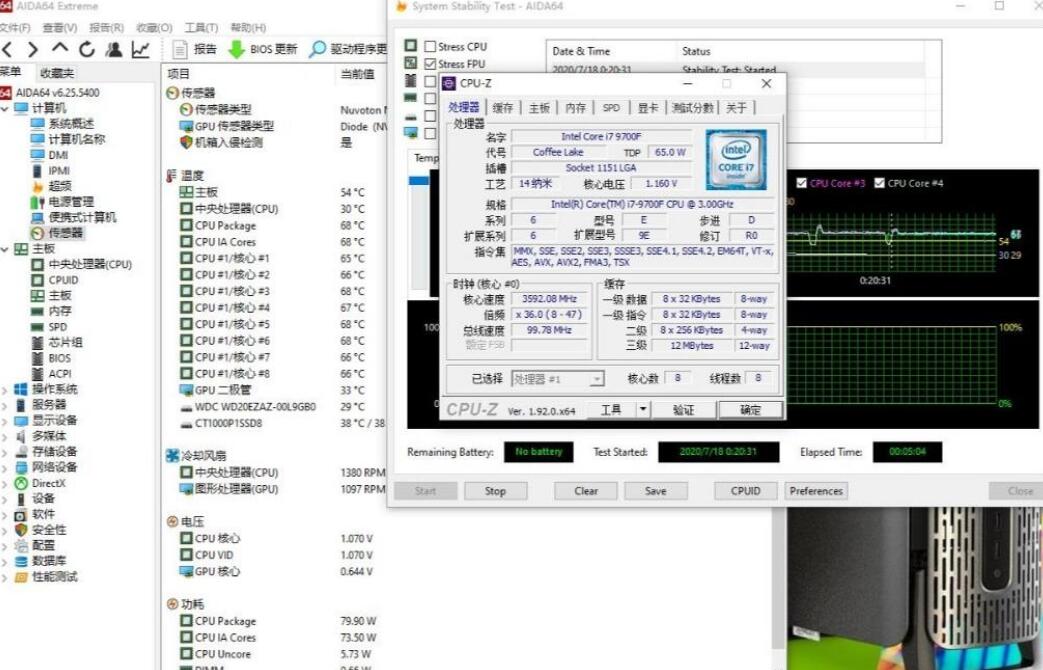Viewport: 1043px width, 670px height.
Task: Click the chart graph icon in the toolbar
Action: click(x=141, y=50)
